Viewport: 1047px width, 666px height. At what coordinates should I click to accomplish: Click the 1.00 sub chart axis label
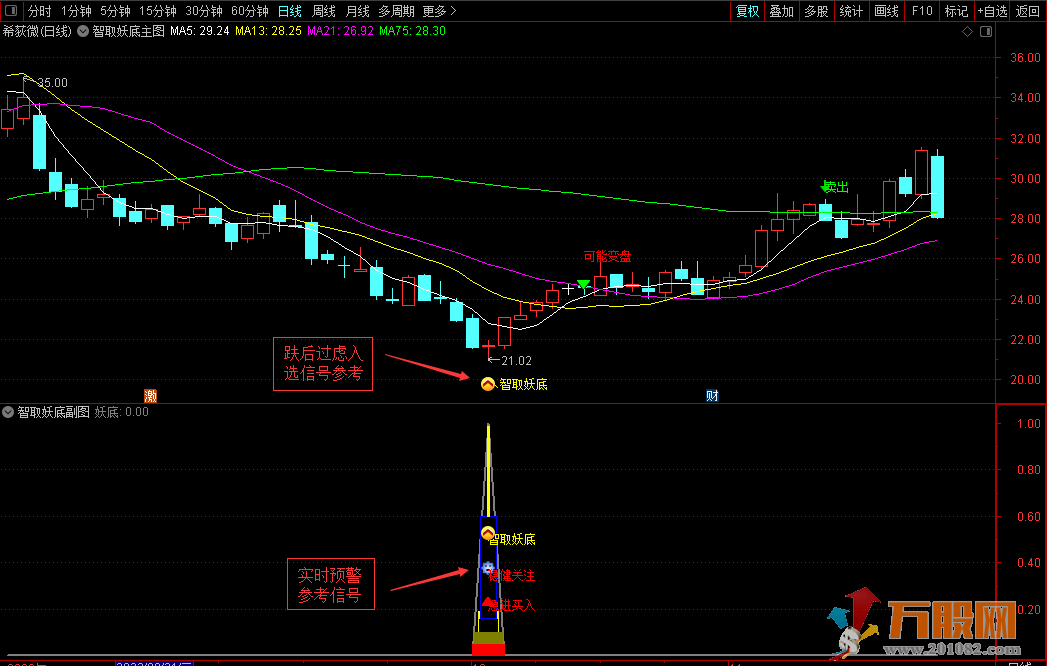point(1028,424)
